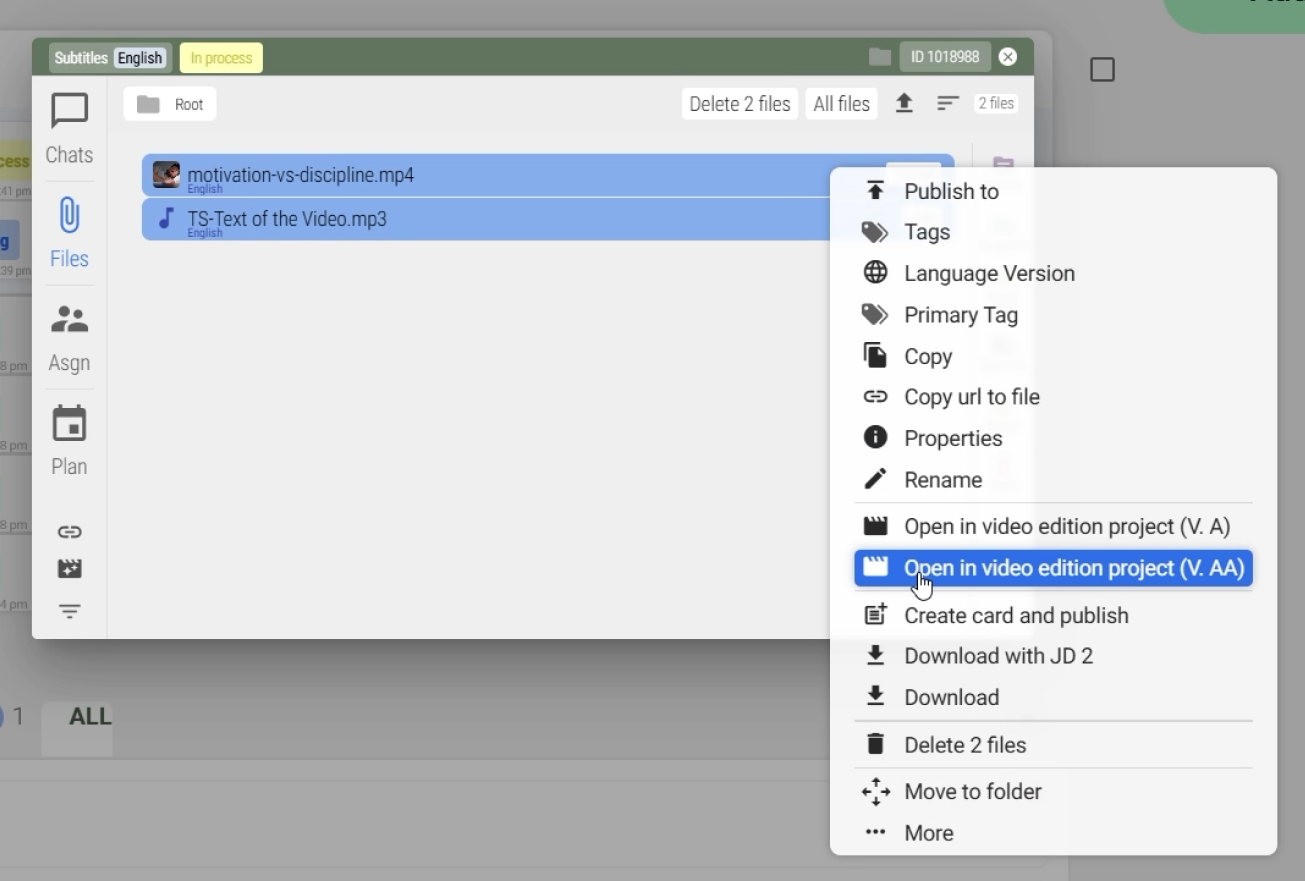Expand the More menu entry
1305x881 pixels.
coord(928,833)
